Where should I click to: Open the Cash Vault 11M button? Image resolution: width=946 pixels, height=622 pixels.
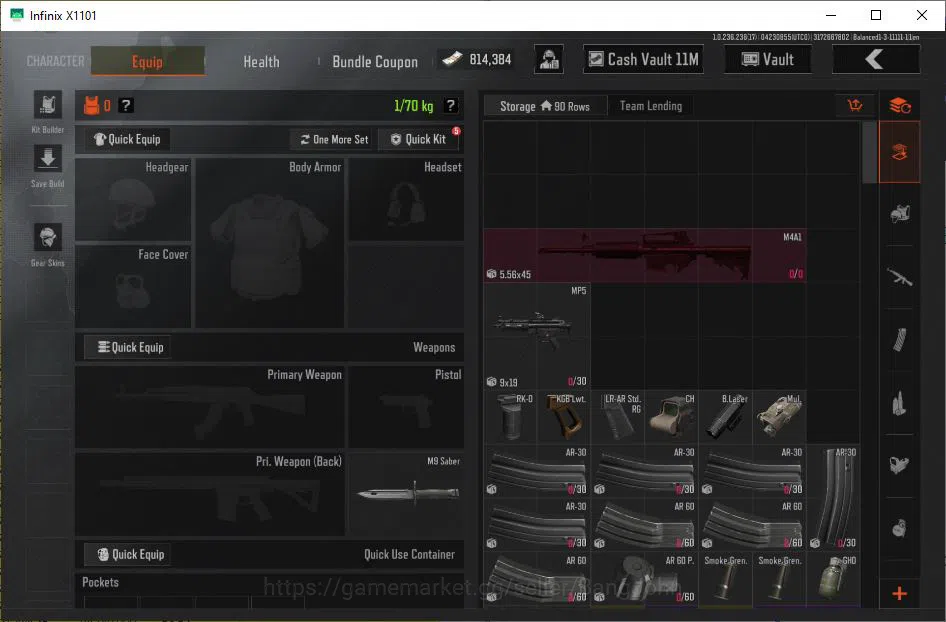point(643,60)
